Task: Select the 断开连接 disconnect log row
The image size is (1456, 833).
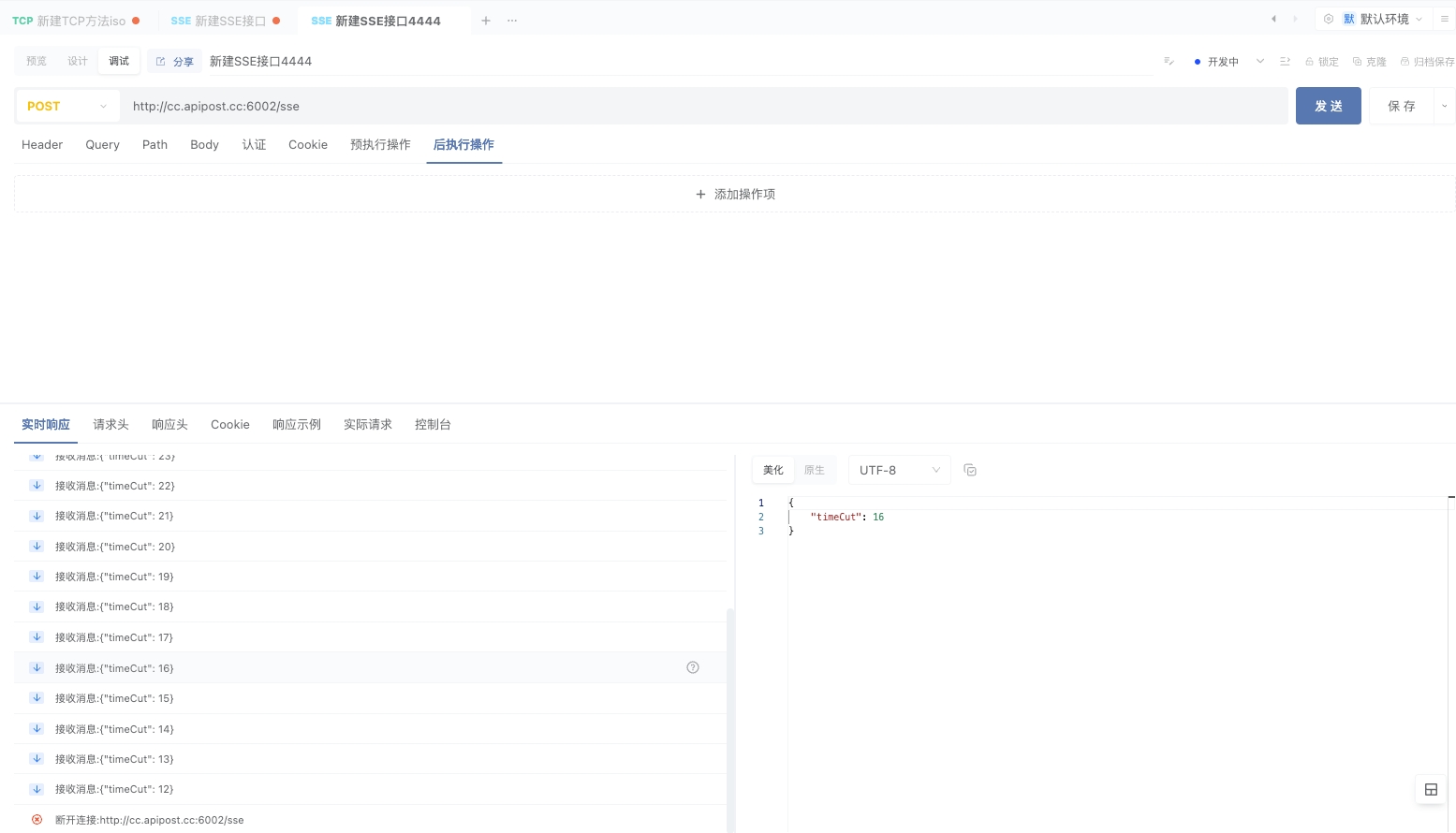Action: coord(371,820)
